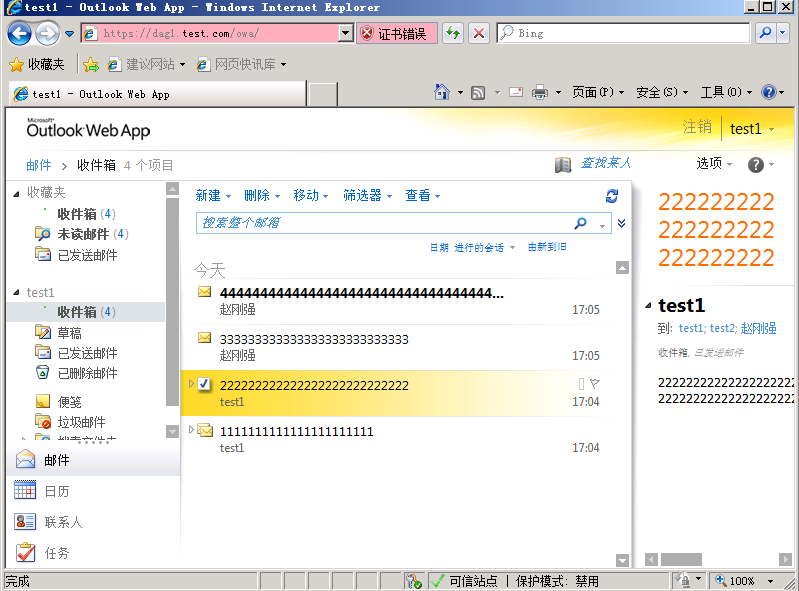Open the 页面(P) Page menu
This screenshot has width=799, height=591.
(598, 92)
